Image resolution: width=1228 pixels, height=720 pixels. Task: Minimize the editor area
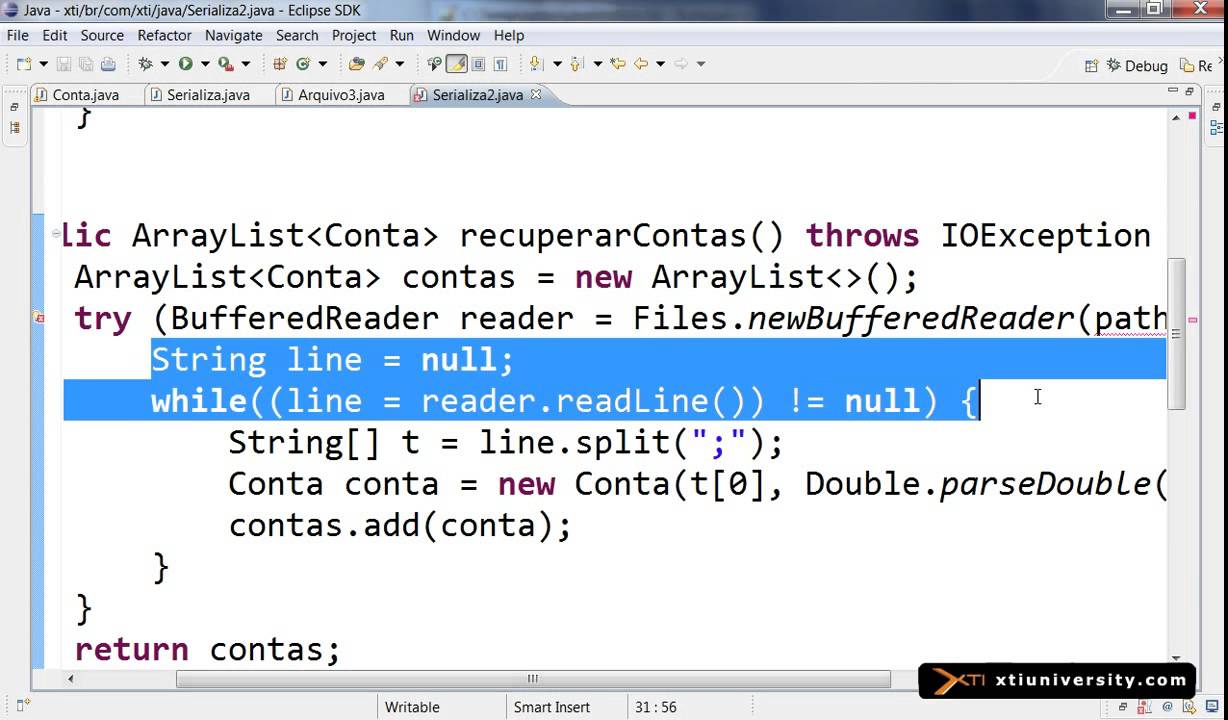pyautogui.click(x=1173, y=91)
